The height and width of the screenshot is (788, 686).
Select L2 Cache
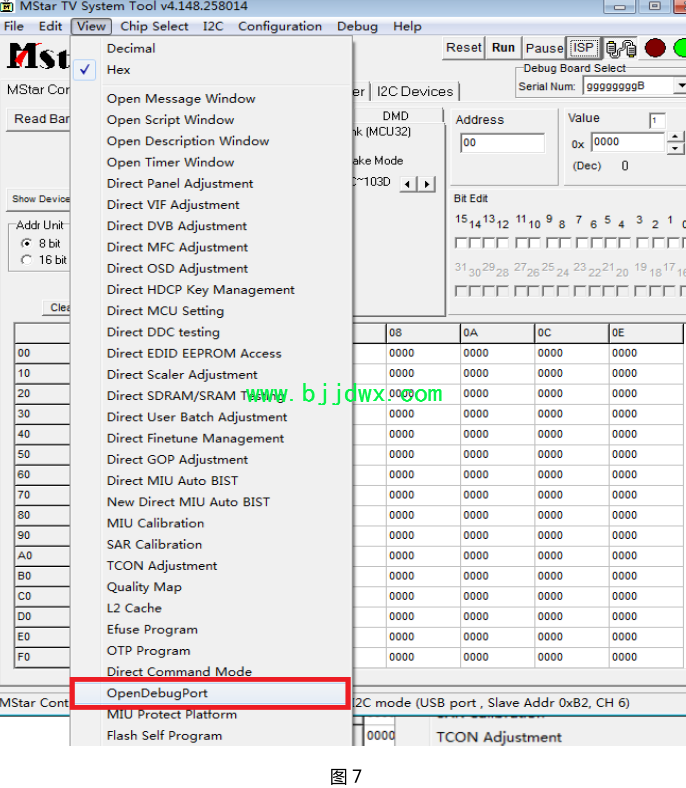[x=211, y=608]
